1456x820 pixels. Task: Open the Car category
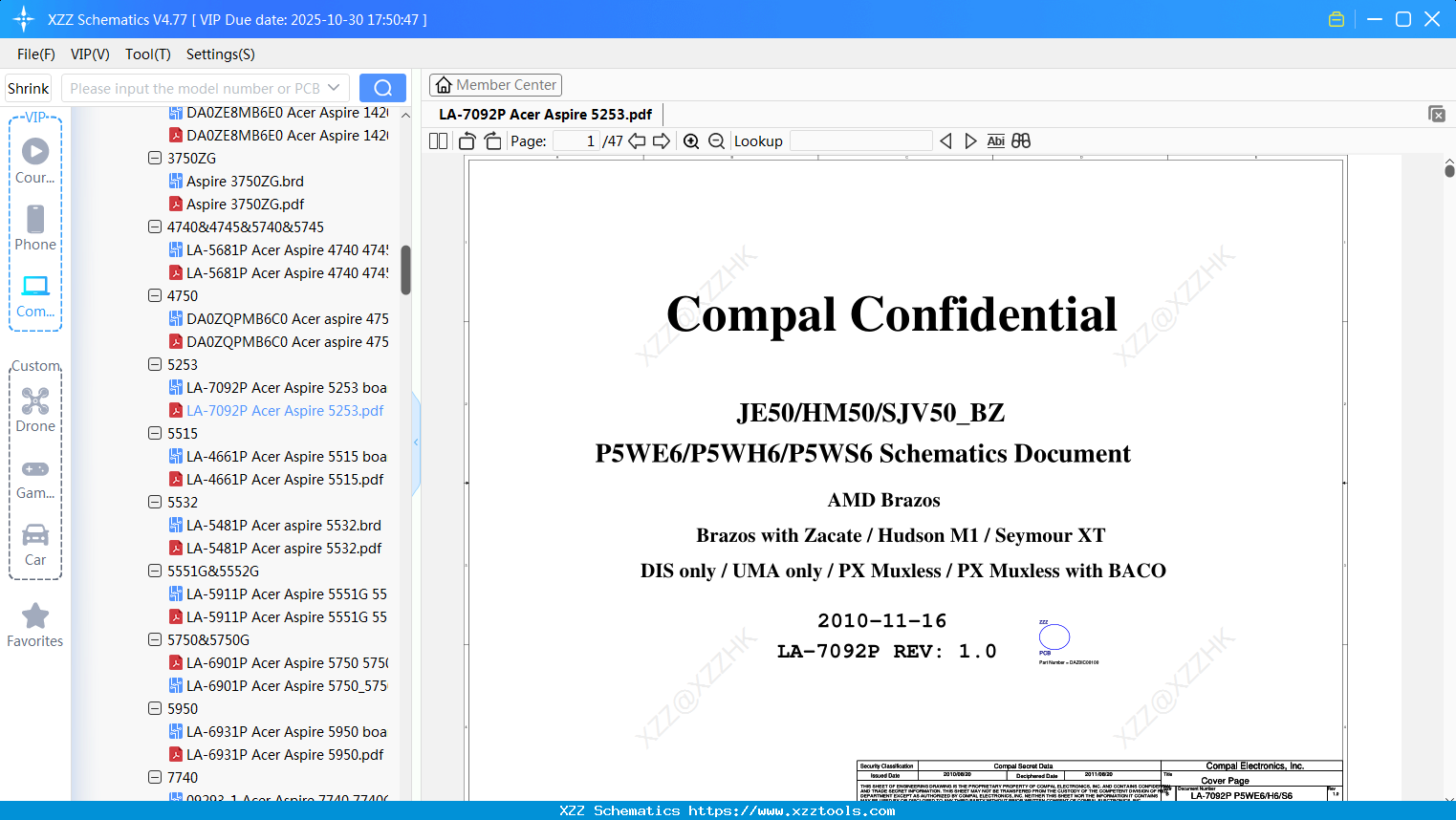35,545
